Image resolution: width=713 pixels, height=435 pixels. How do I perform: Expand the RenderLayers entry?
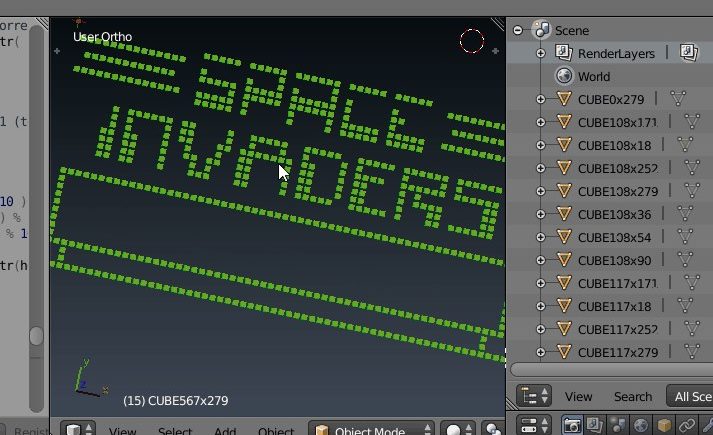coord(541,54)
